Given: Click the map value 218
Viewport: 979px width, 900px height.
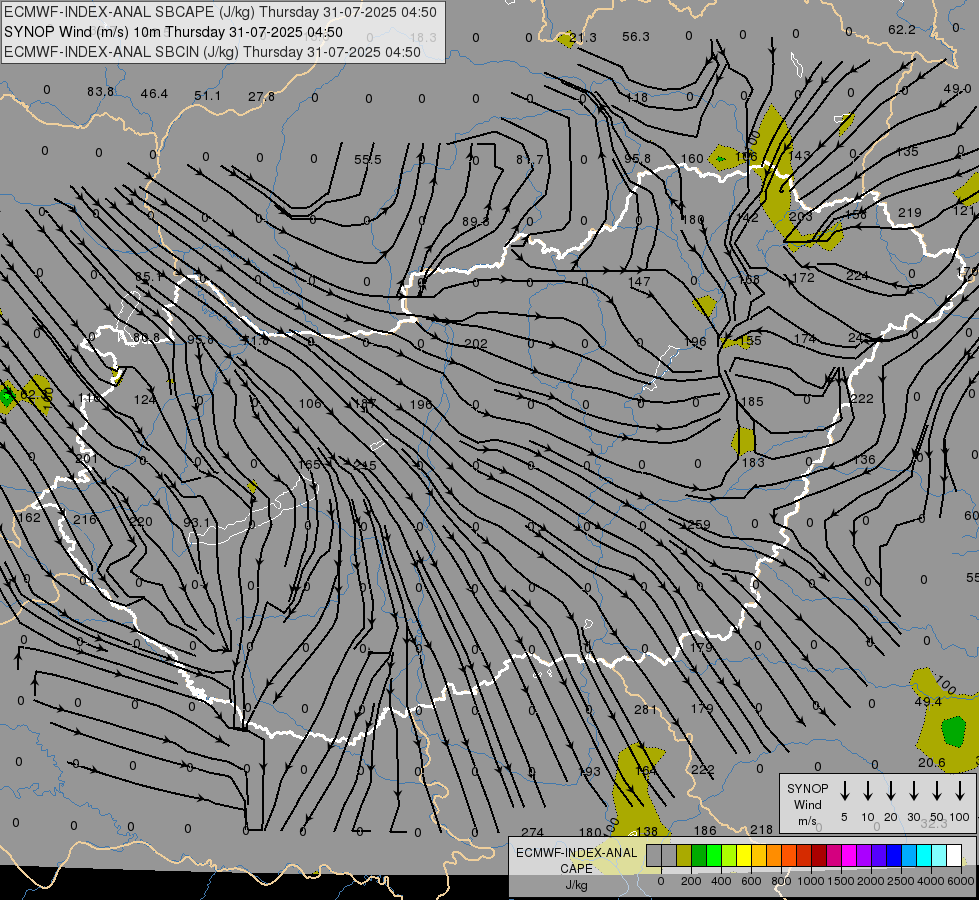Looking at the screenshot, I should pos(761,829).
